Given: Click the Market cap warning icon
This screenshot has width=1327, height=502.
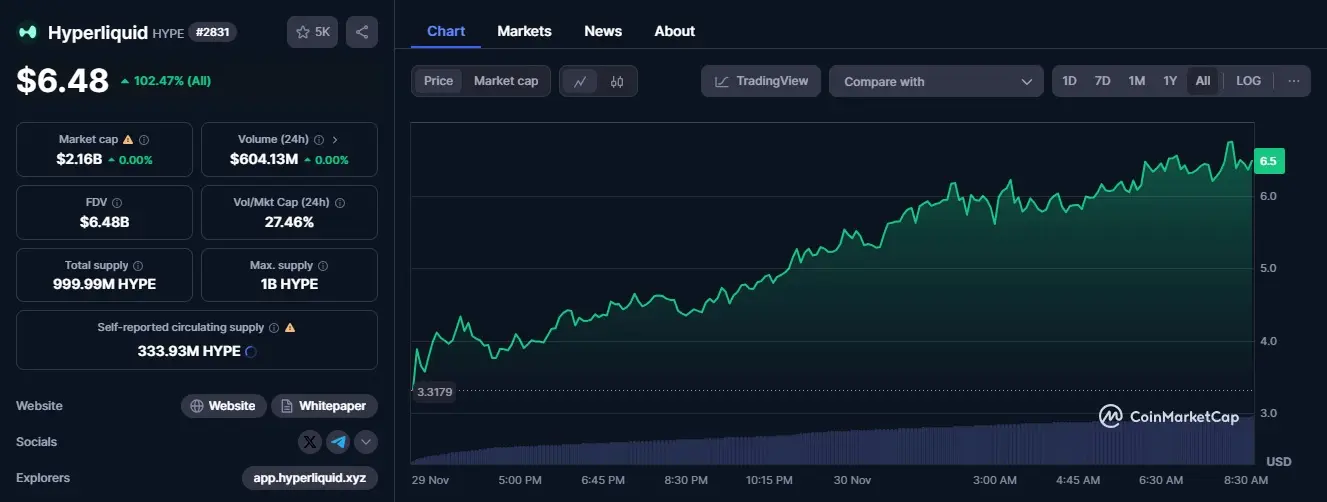Looking at the screenshot, I should [128, 140].
